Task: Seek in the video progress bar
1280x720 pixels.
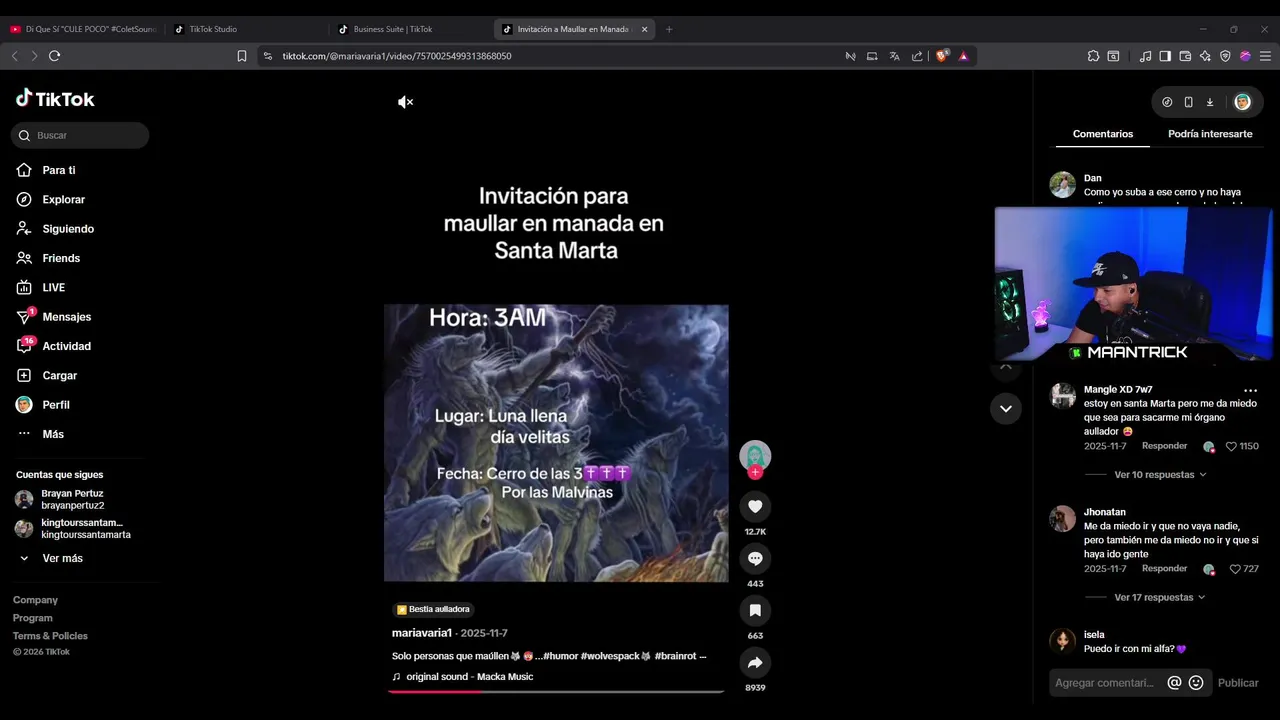Action: 556,691
